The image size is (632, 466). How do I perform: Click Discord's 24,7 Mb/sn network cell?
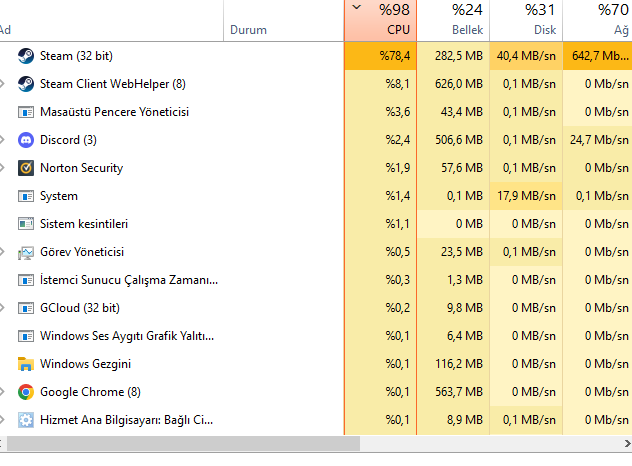(x=597, y=140)
